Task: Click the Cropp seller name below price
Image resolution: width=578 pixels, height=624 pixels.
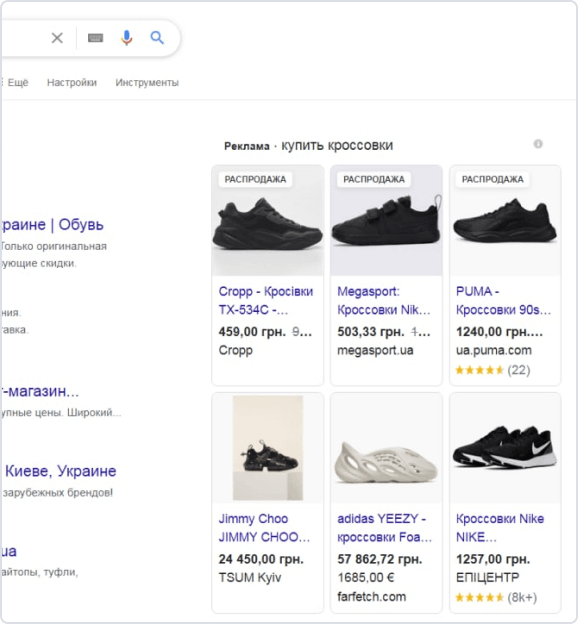Action: 236,351
